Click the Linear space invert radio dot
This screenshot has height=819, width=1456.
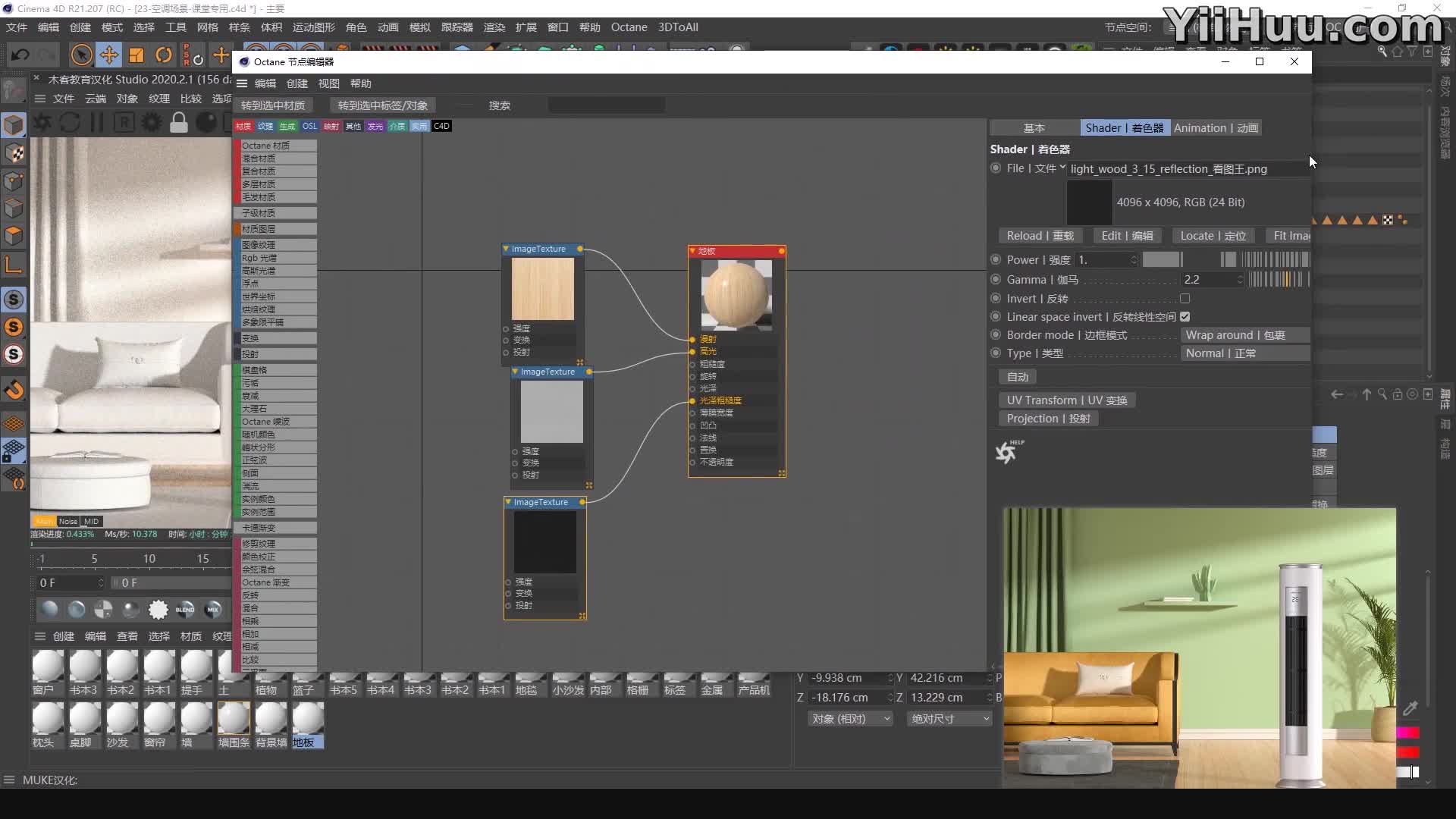(996, 316)
